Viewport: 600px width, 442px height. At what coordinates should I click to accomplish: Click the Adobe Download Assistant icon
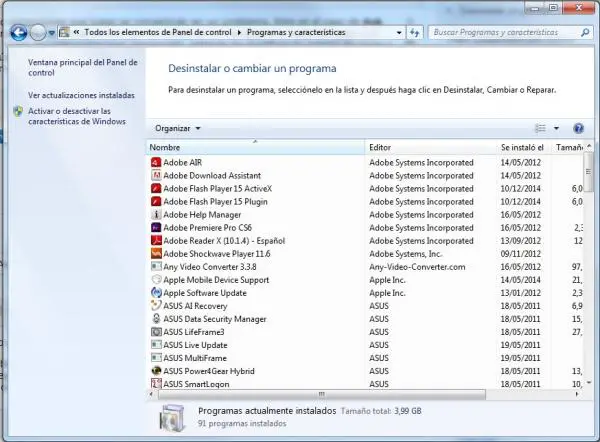pyautogui.click(x=156, y=175)
